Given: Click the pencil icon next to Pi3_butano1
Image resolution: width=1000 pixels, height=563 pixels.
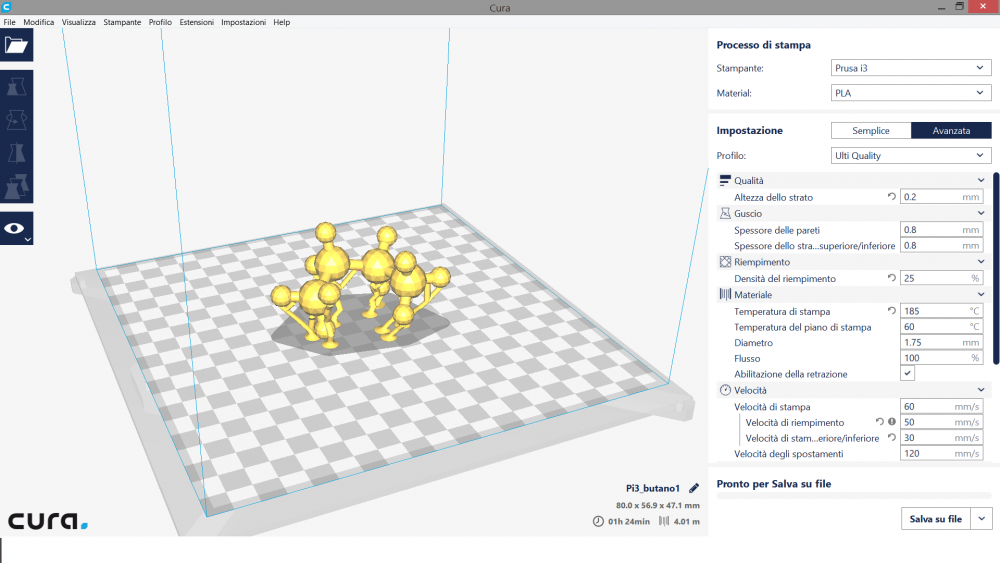Looking at the screenshot, I should point(694,488).
